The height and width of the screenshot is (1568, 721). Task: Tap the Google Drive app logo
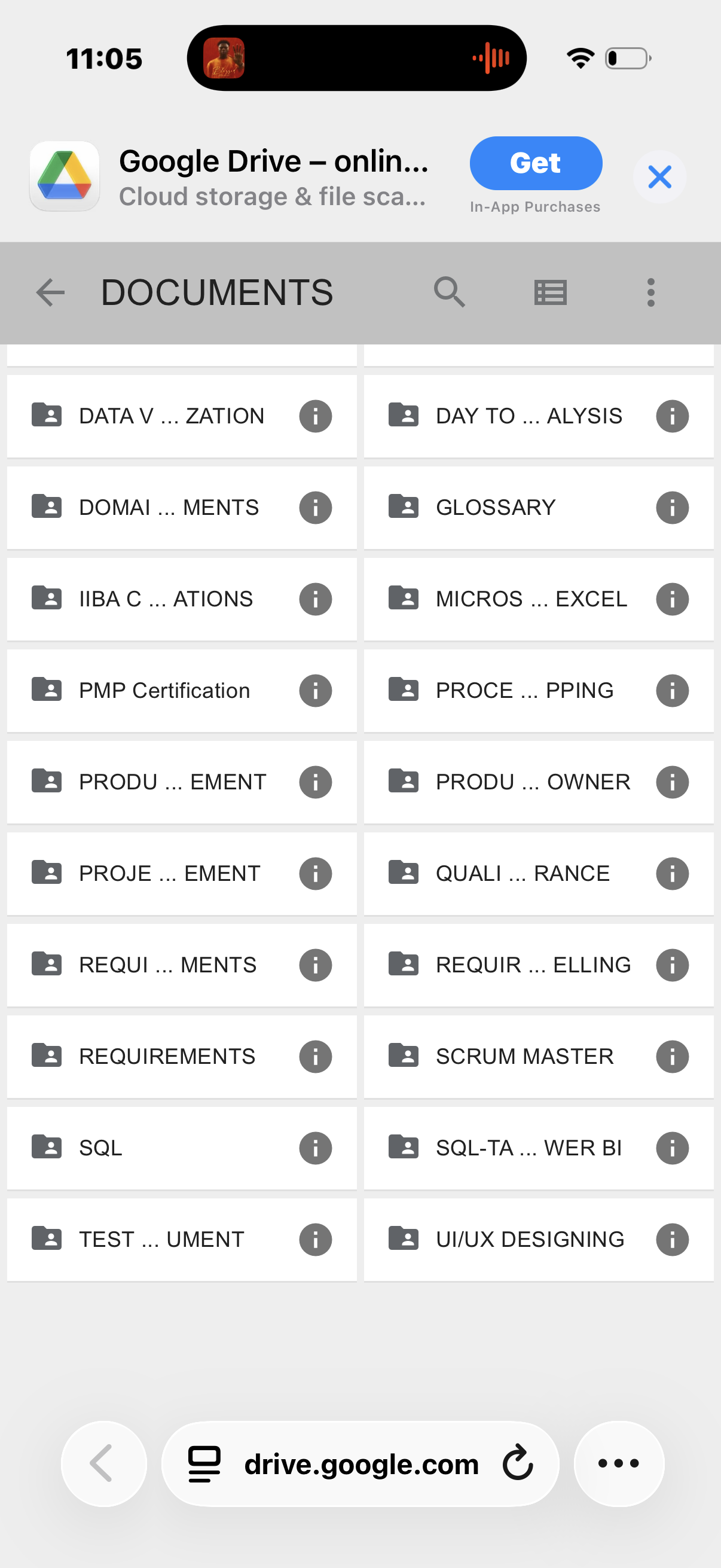(65, 176)
